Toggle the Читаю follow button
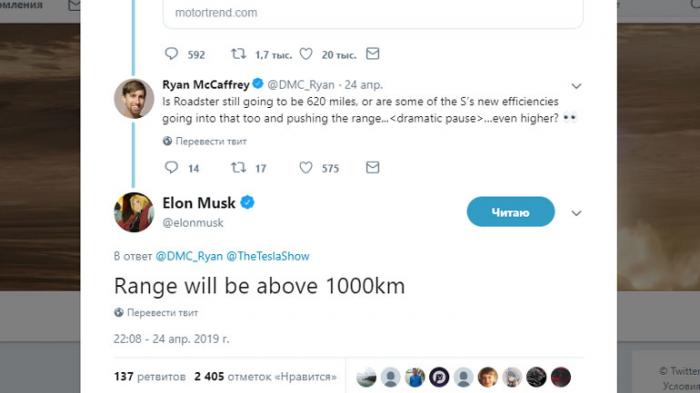This screenshot has width=700, height=393. tap(511, 212)
